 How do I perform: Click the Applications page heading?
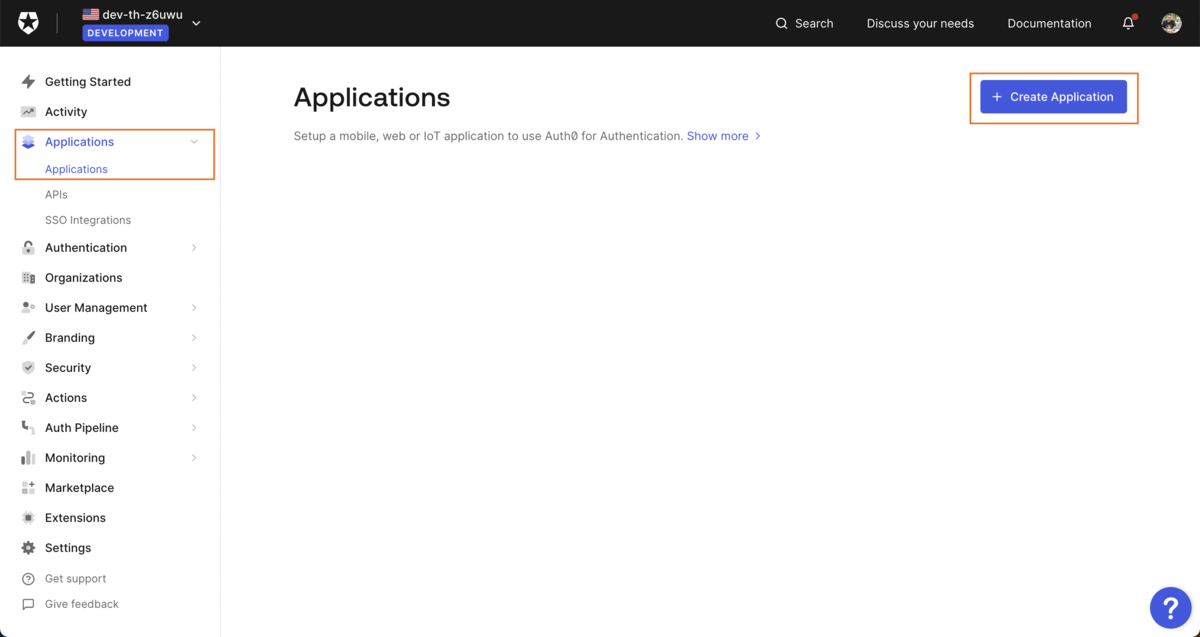[x=372, y=97]
